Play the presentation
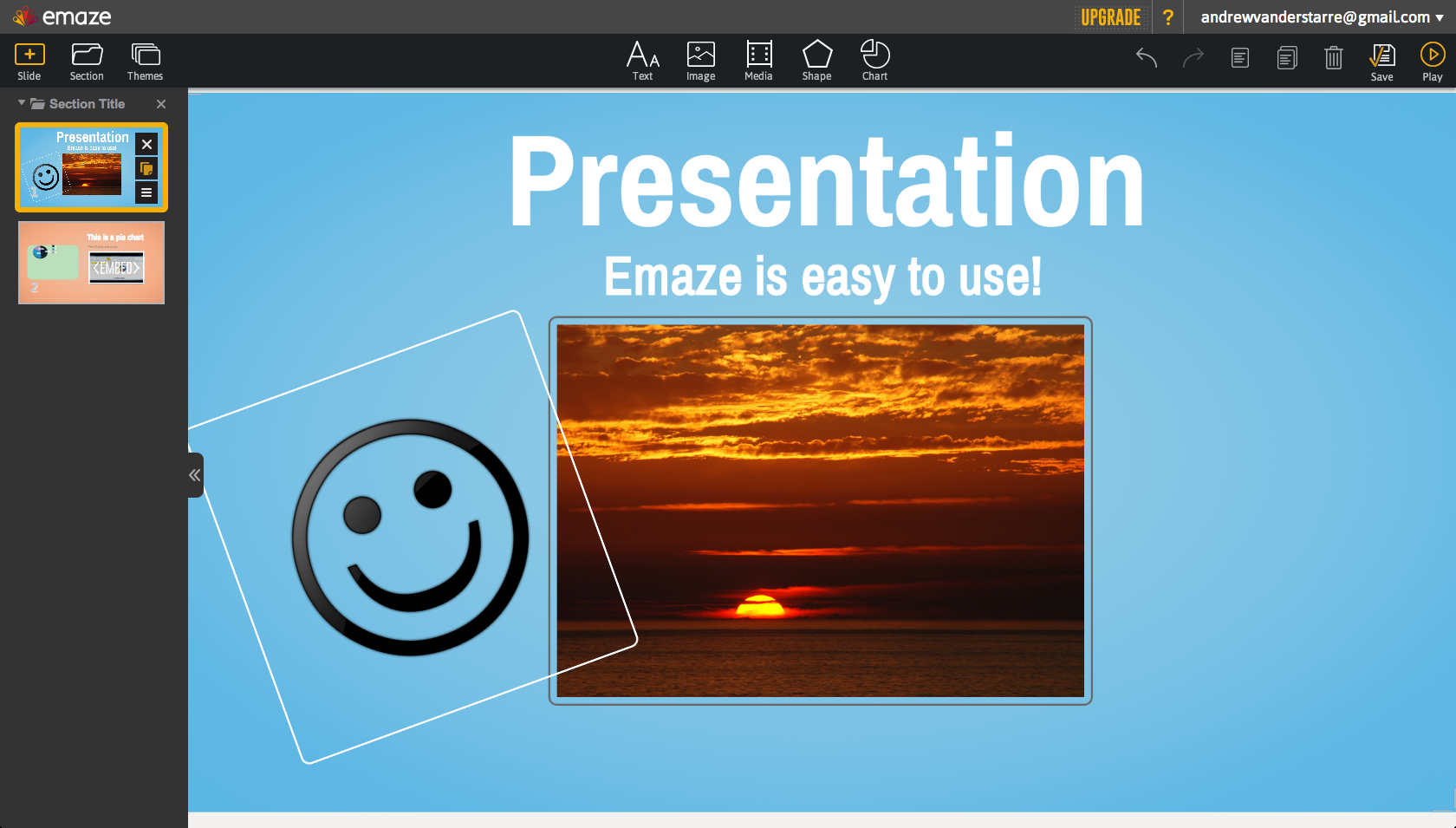 pos(1433,62)
